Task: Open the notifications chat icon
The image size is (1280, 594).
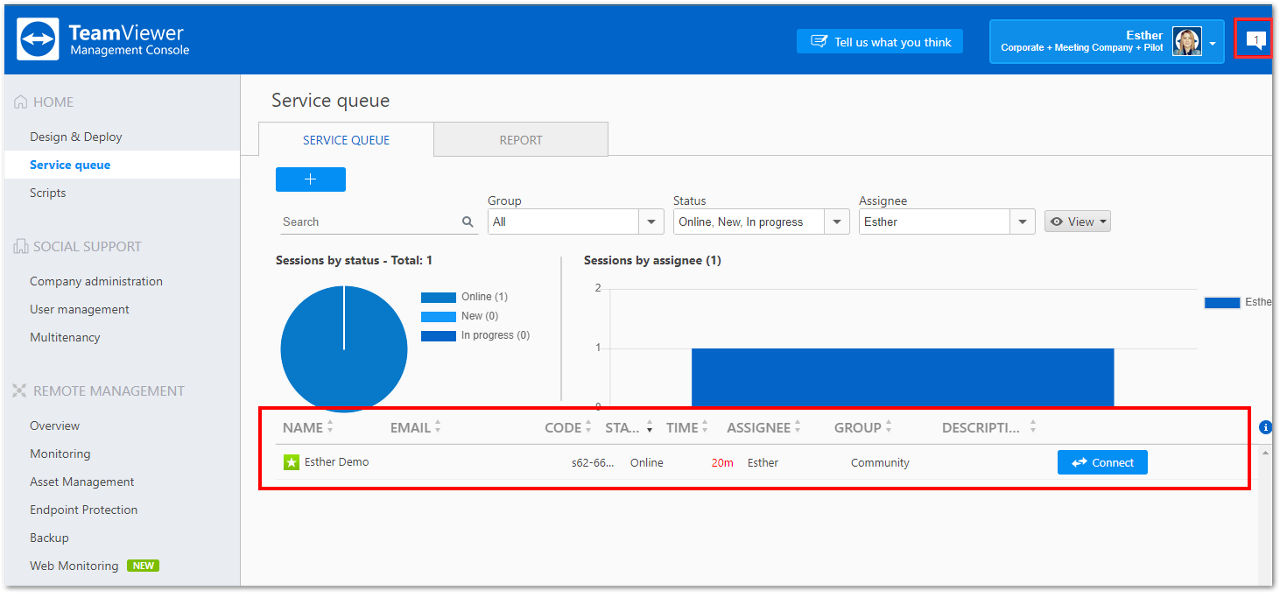Action: (1256, 40)
